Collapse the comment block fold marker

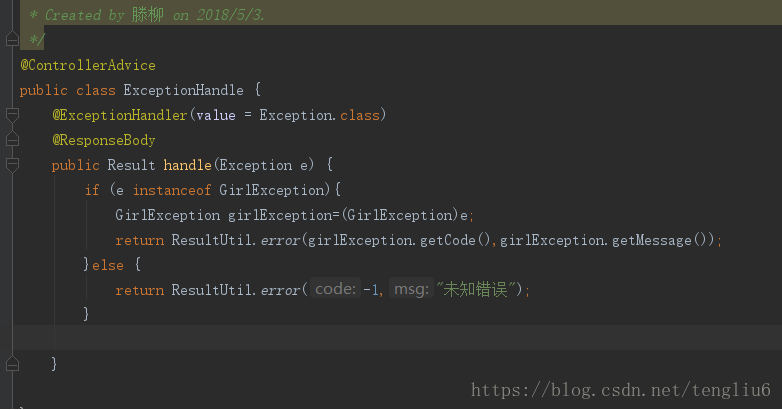[x=12, y=39]
